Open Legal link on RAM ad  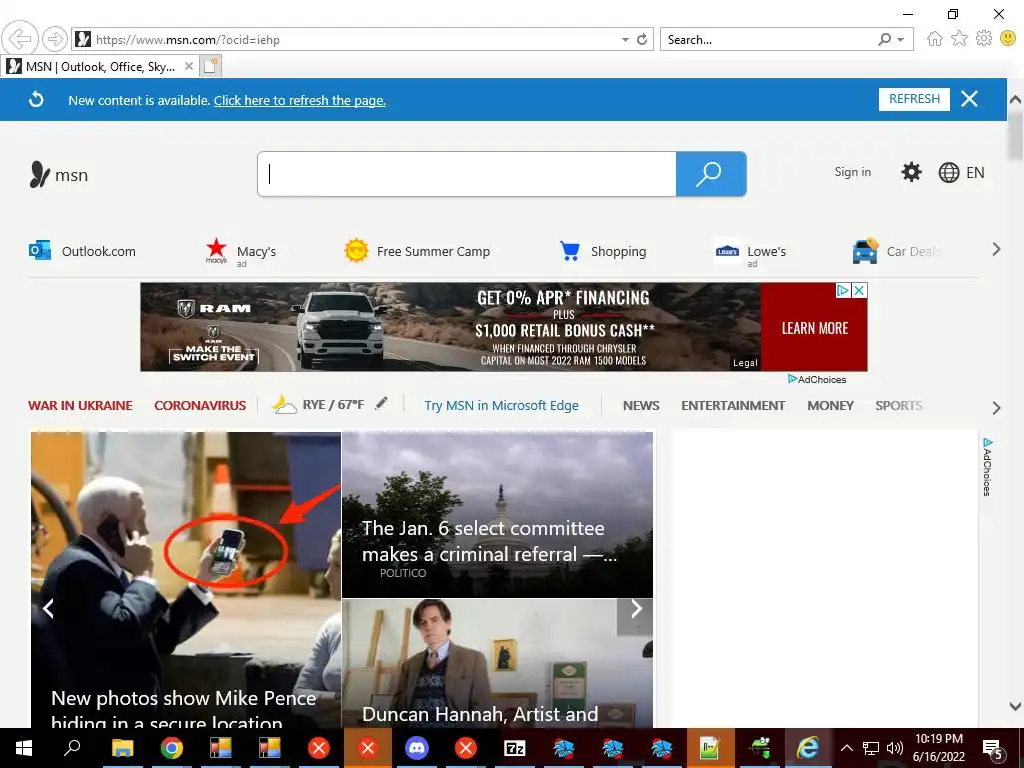click(x=745, y=362)
